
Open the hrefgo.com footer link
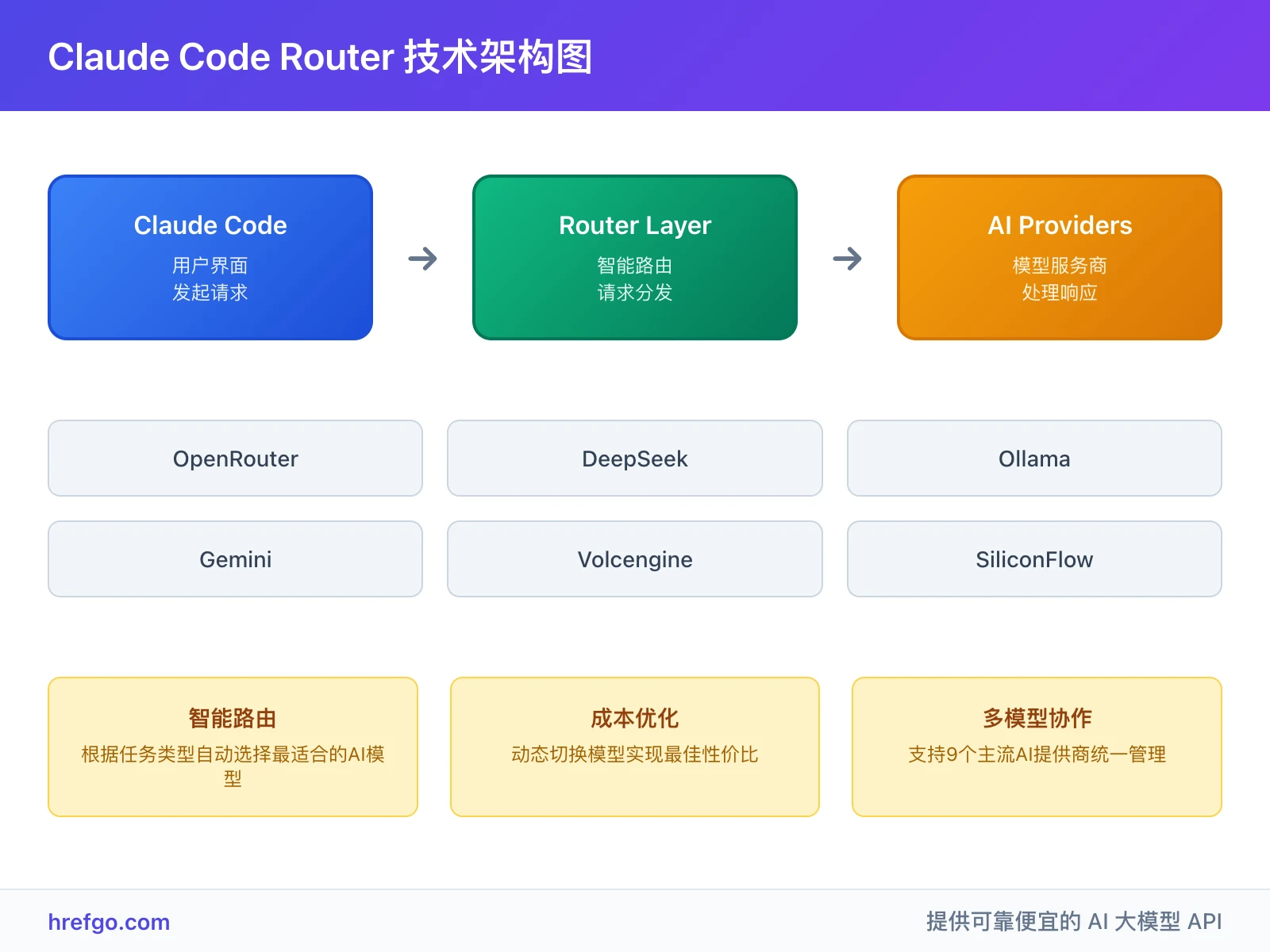pyautogui.click(x=109, y=922)
